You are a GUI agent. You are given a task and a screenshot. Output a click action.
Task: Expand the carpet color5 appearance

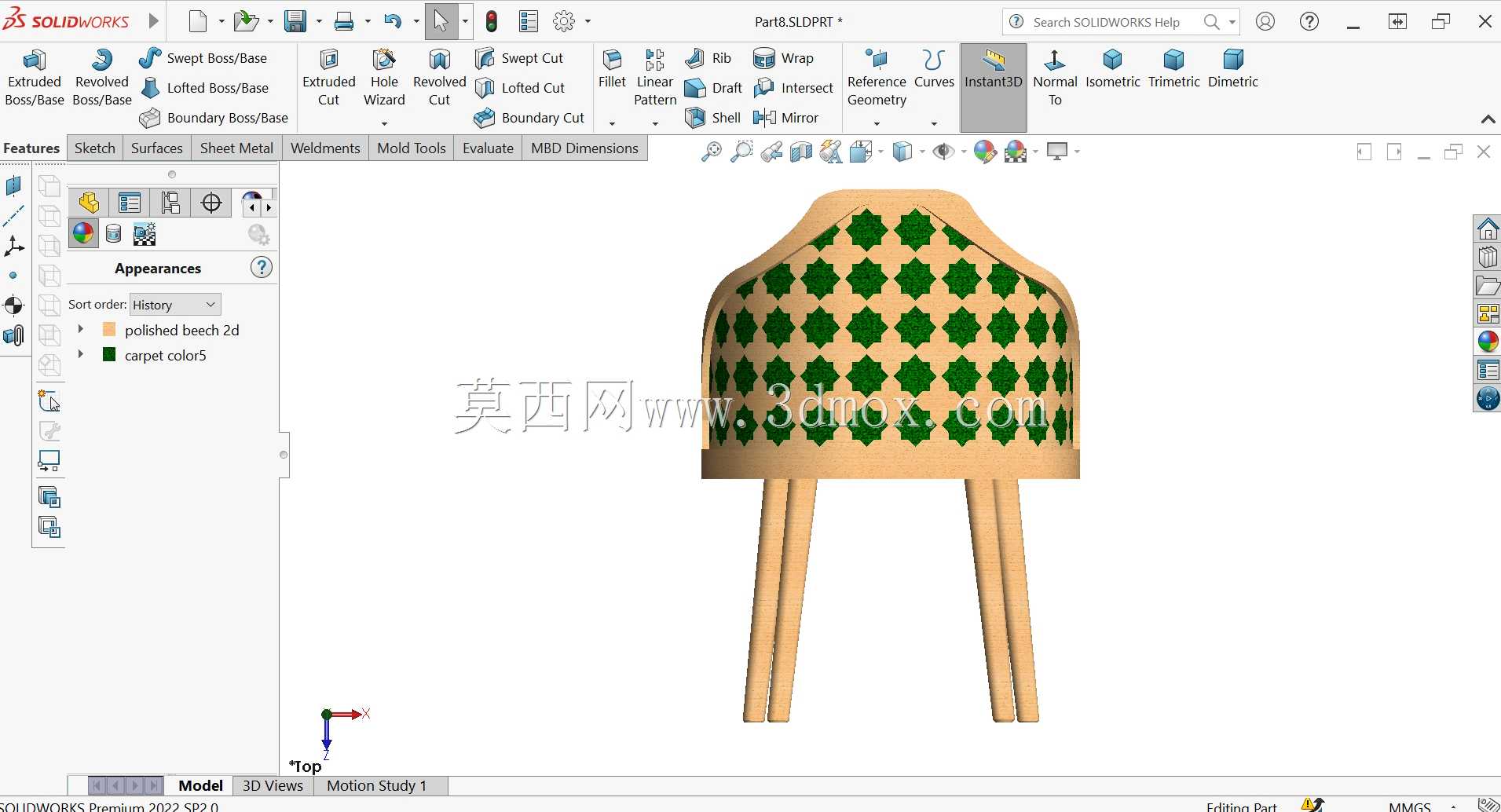pyautogui.click(x=80, y=355)
